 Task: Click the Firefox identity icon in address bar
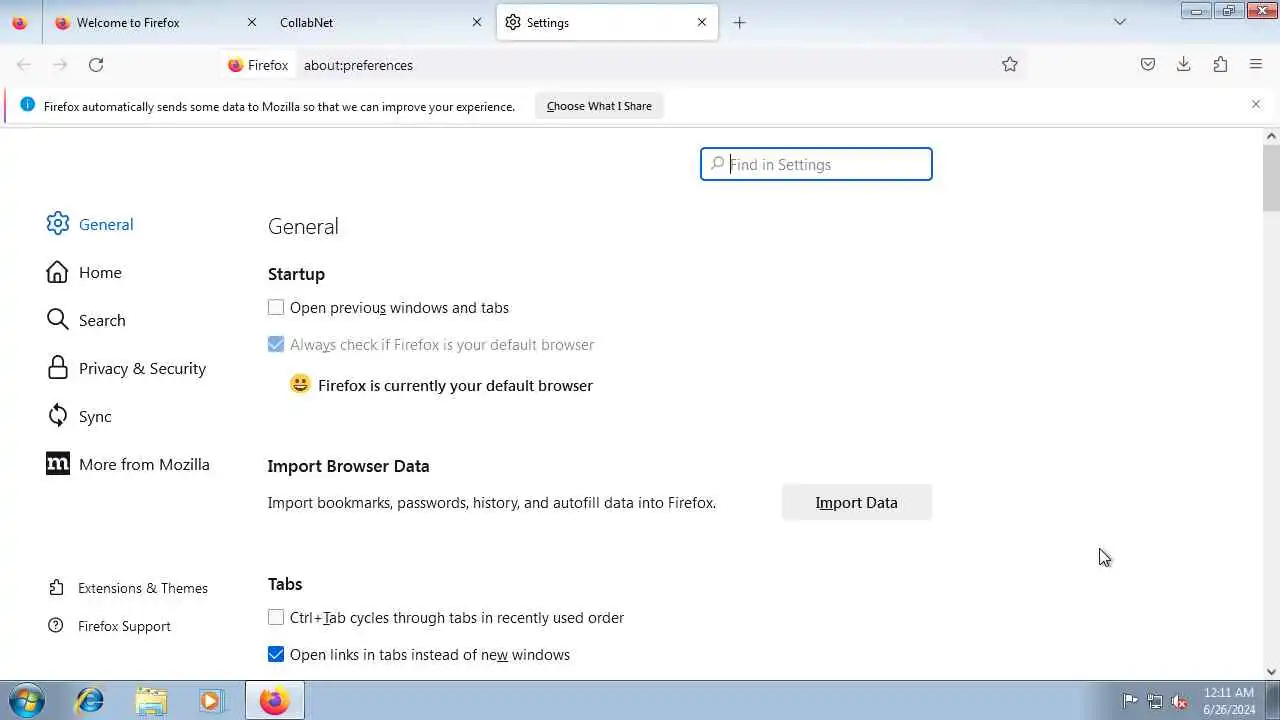pos(258,65)
